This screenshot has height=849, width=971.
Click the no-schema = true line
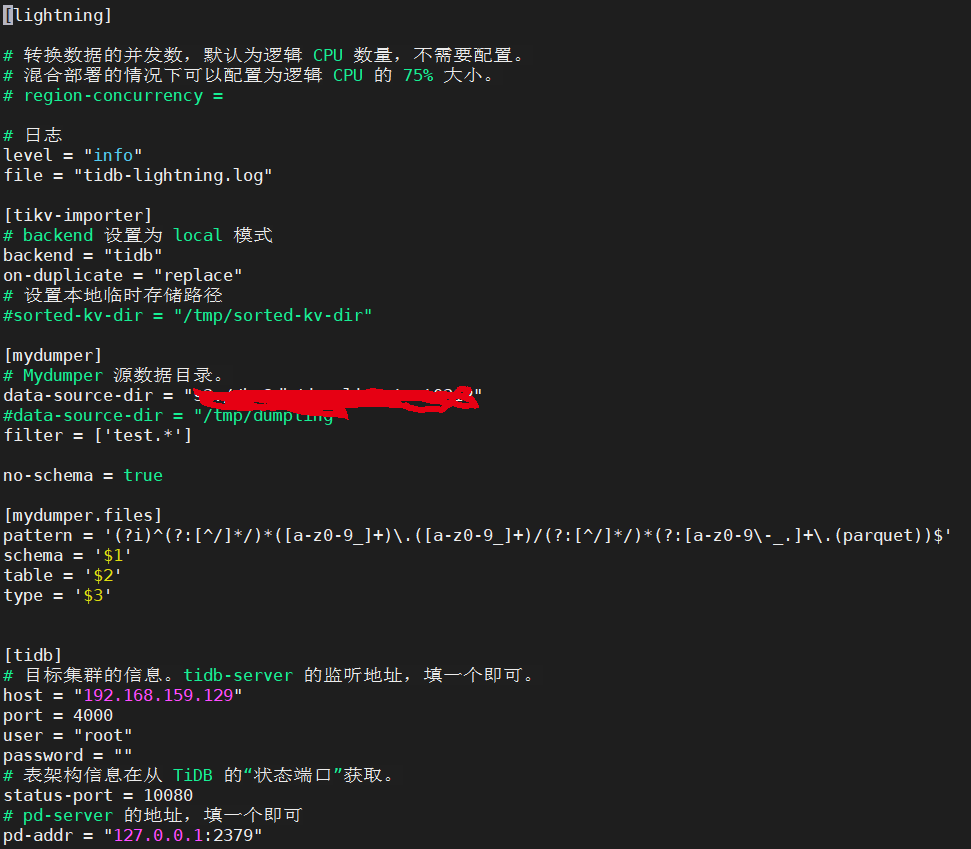click(83, 476)
